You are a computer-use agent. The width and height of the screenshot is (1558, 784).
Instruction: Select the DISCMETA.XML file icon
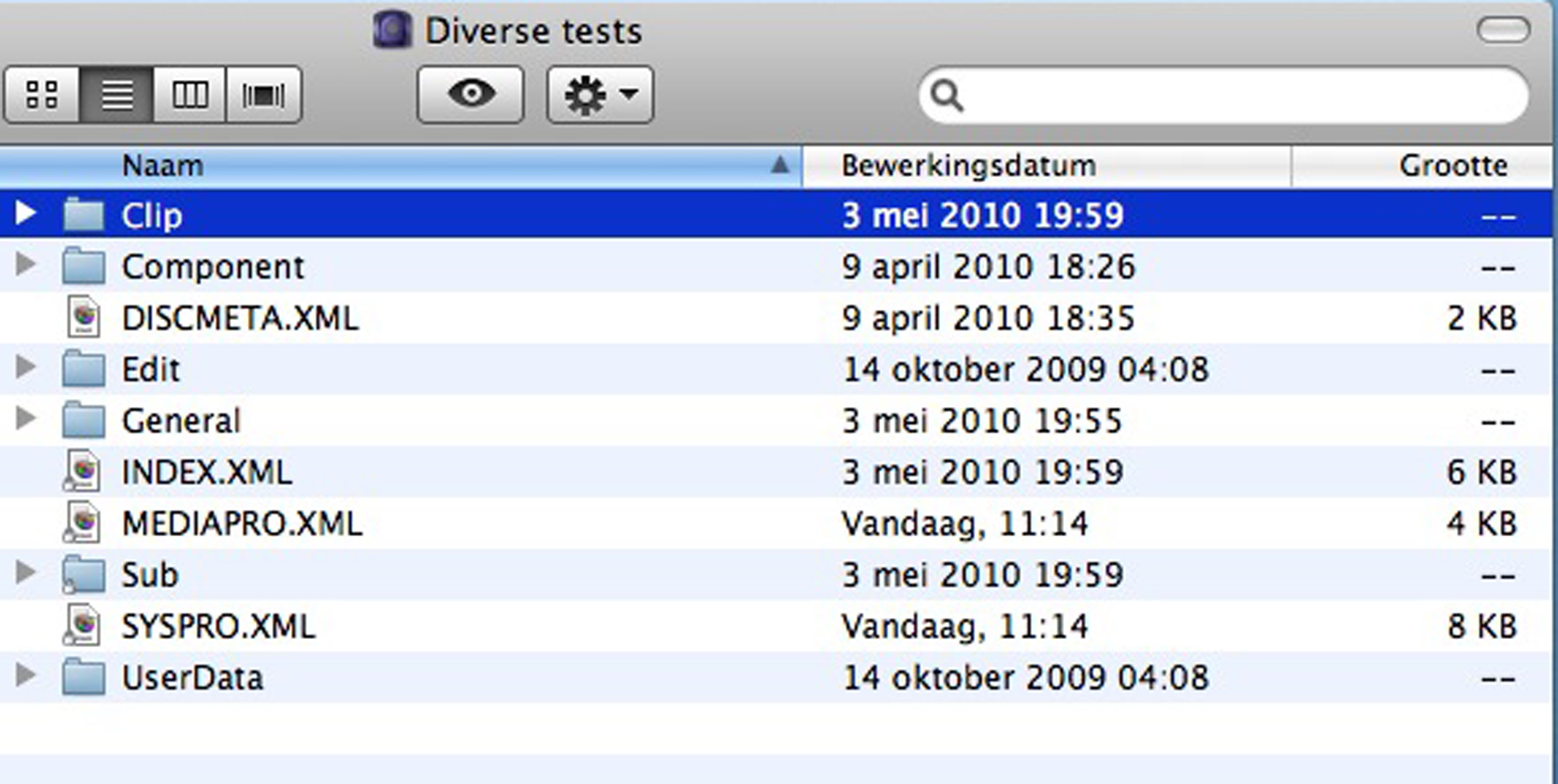coord(84,317)
